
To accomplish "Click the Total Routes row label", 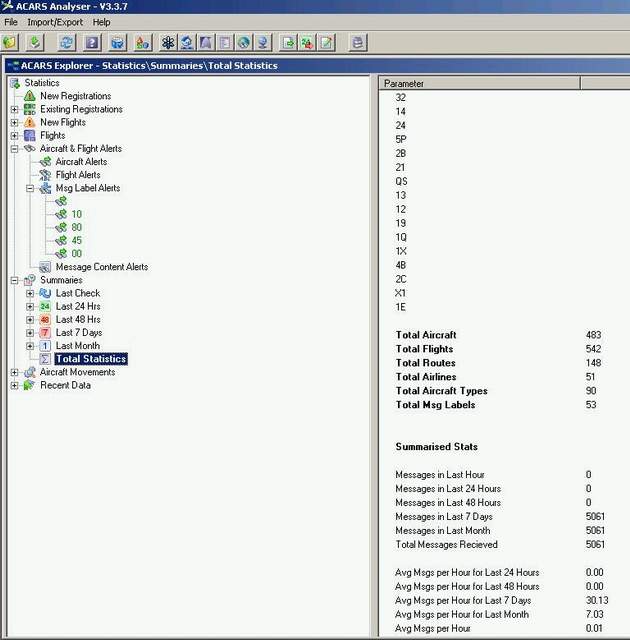I will click(426, 363).
